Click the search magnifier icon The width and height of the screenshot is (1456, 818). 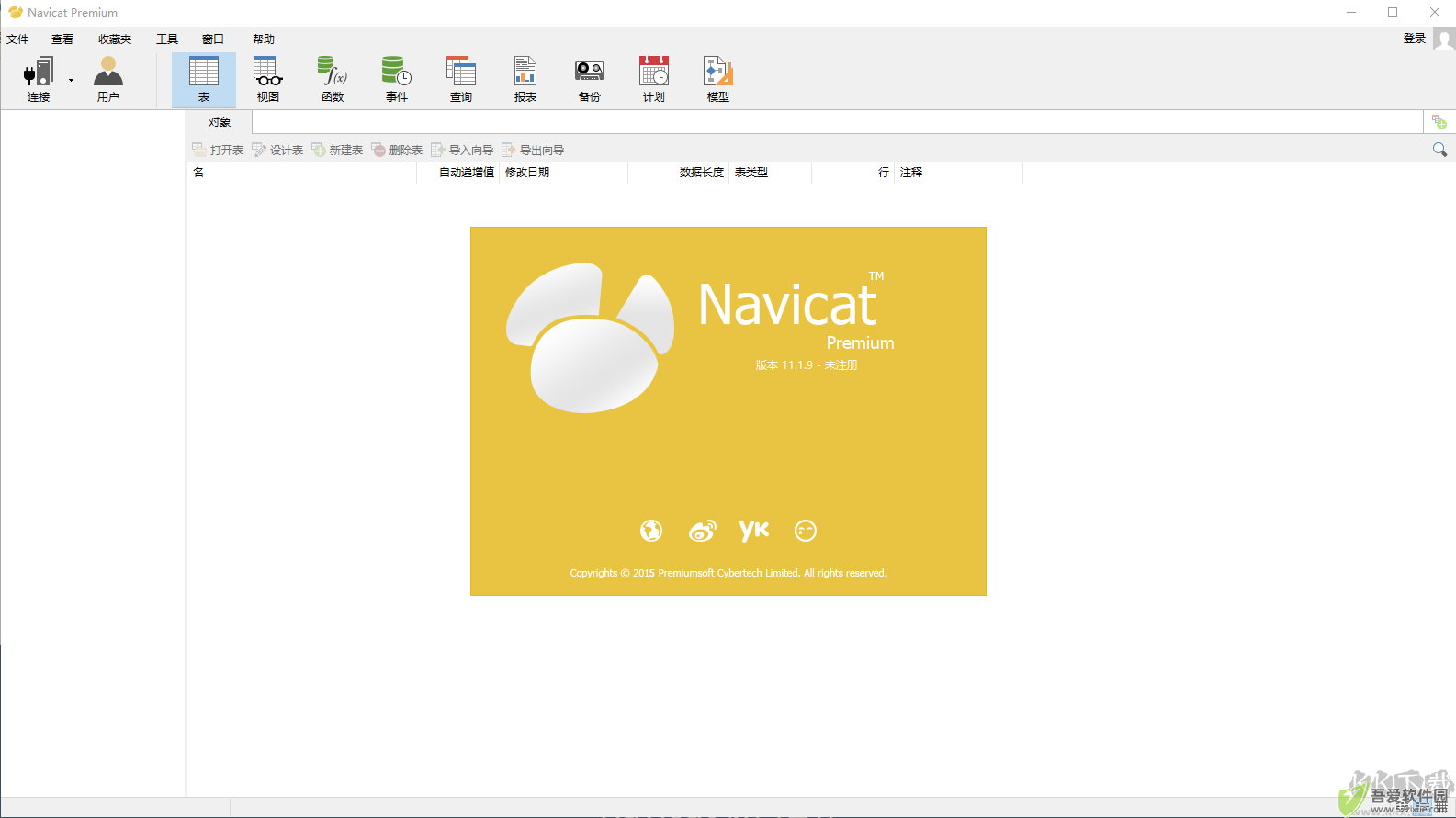pos(1439,150)
